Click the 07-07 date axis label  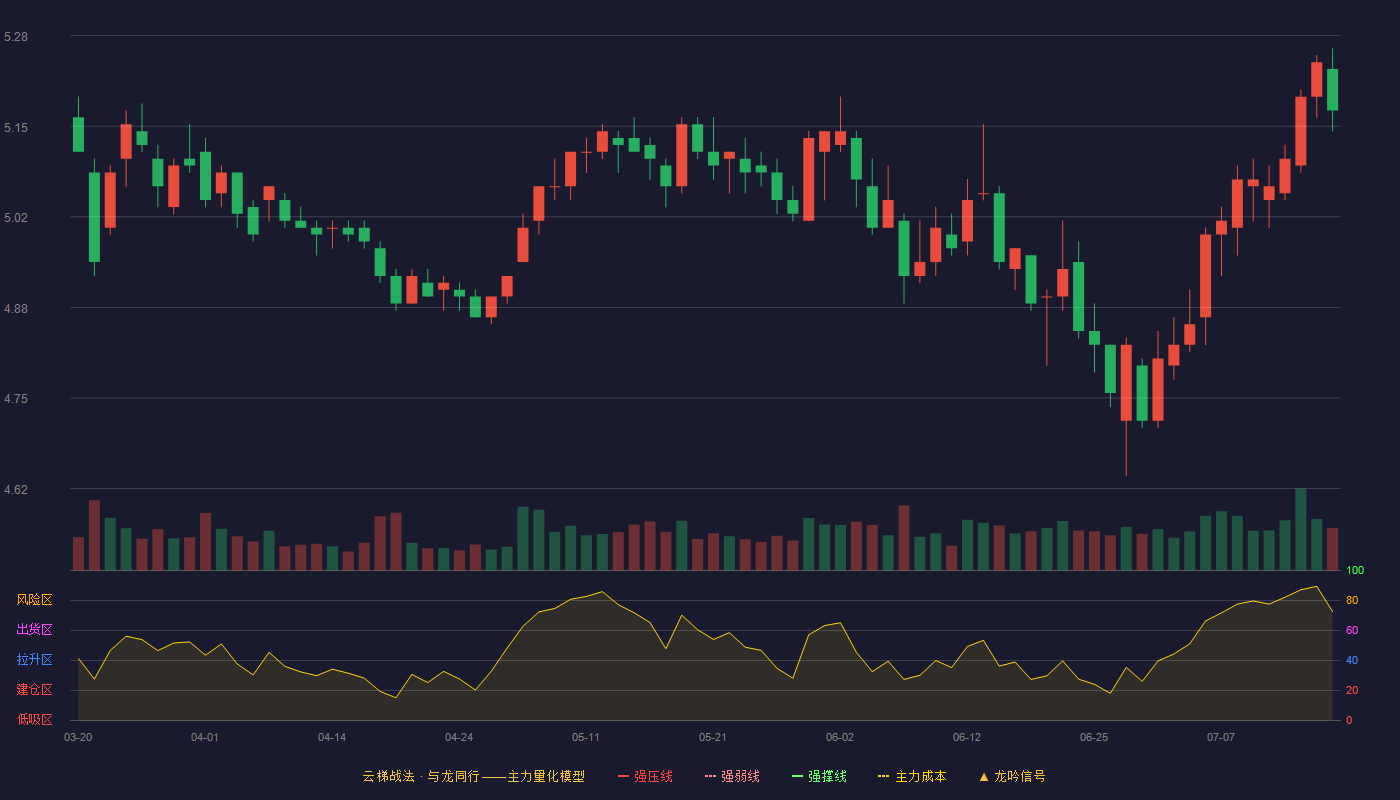click(1221, 737)
